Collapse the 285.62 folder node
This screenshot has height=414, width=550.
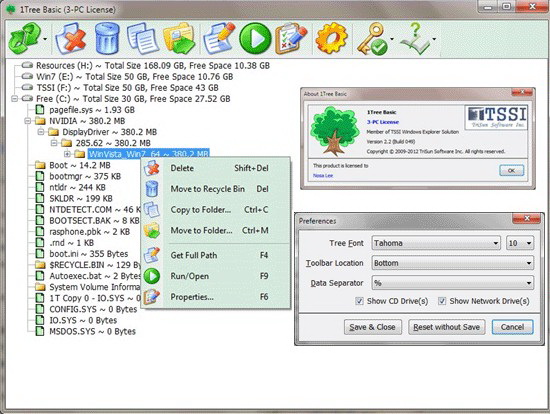pos(54,143)
